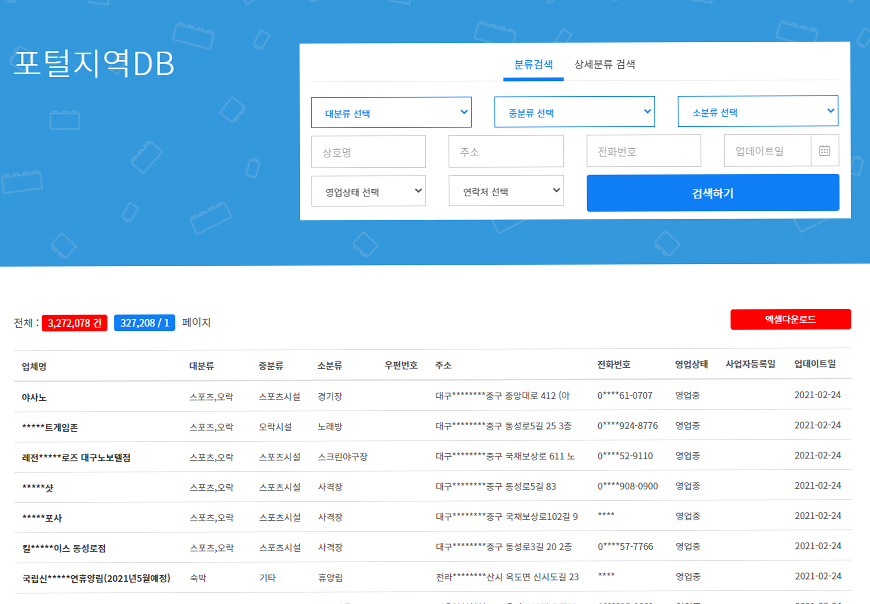Select the 킬*****이스 동성로점 business name
This screenshot has height=604, width=870.
coord(64,548)
